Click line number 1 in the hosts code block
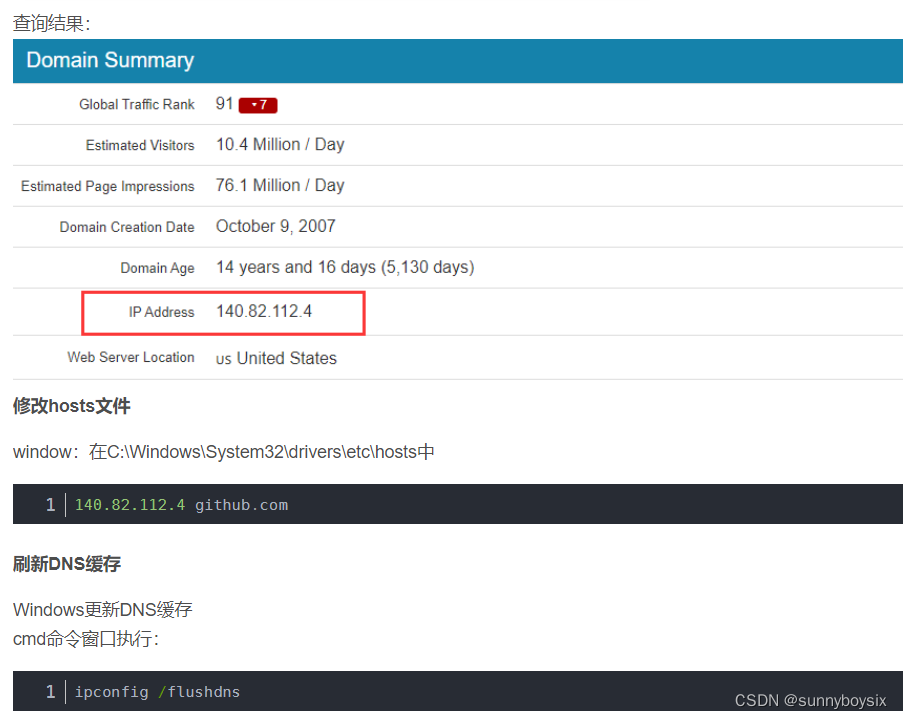This screenshot has height=720, width=903. pyautogui.click(x=50, y=504)
